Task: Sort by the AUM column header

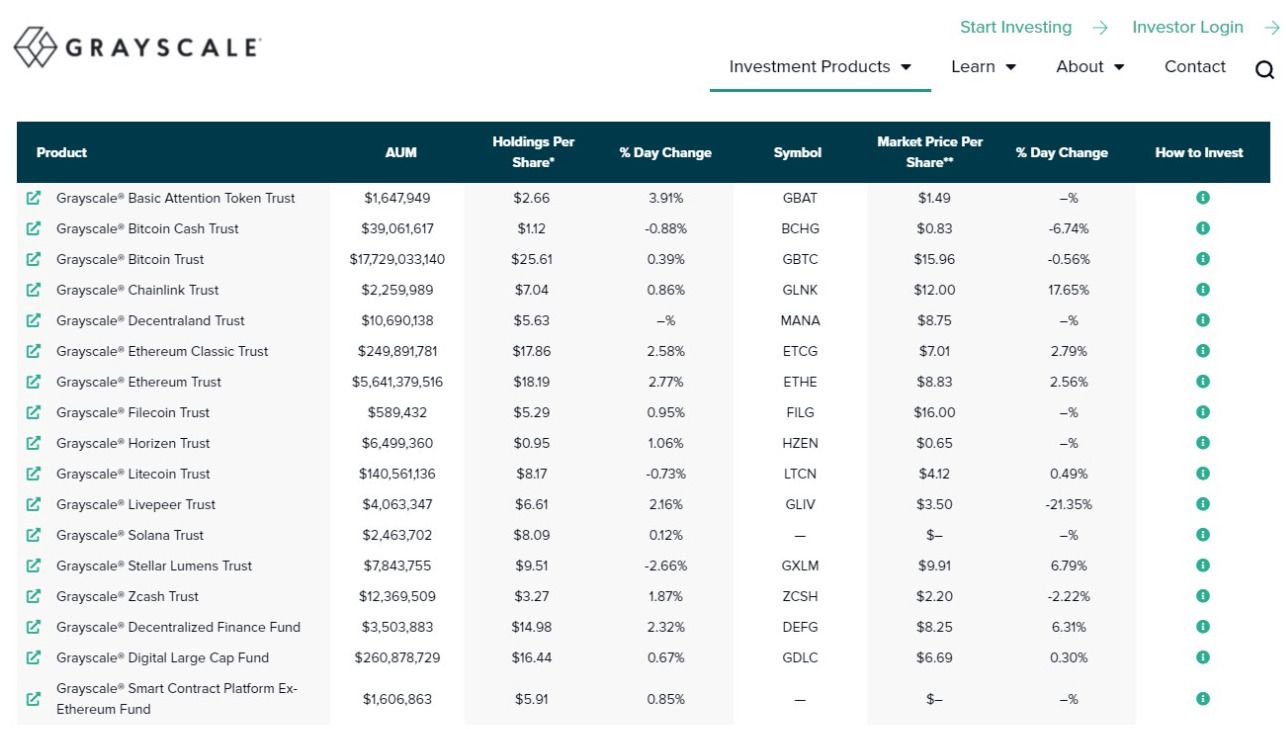Action: [401, 153]
